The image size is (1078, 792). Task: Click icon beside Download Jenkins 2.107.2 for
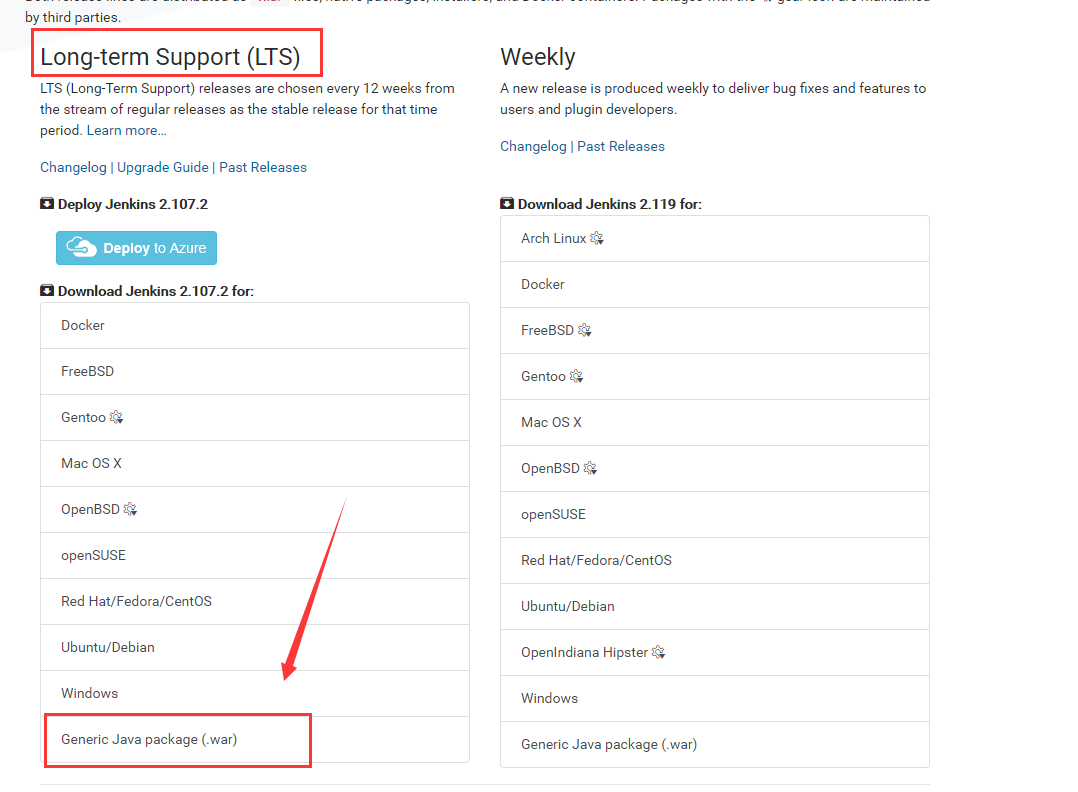pos(47,291)
